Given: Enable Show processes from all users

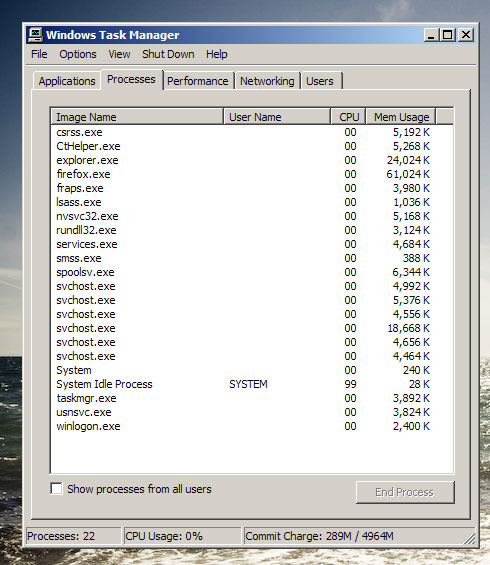Looking at the screenshot, I should pos(57,489).
